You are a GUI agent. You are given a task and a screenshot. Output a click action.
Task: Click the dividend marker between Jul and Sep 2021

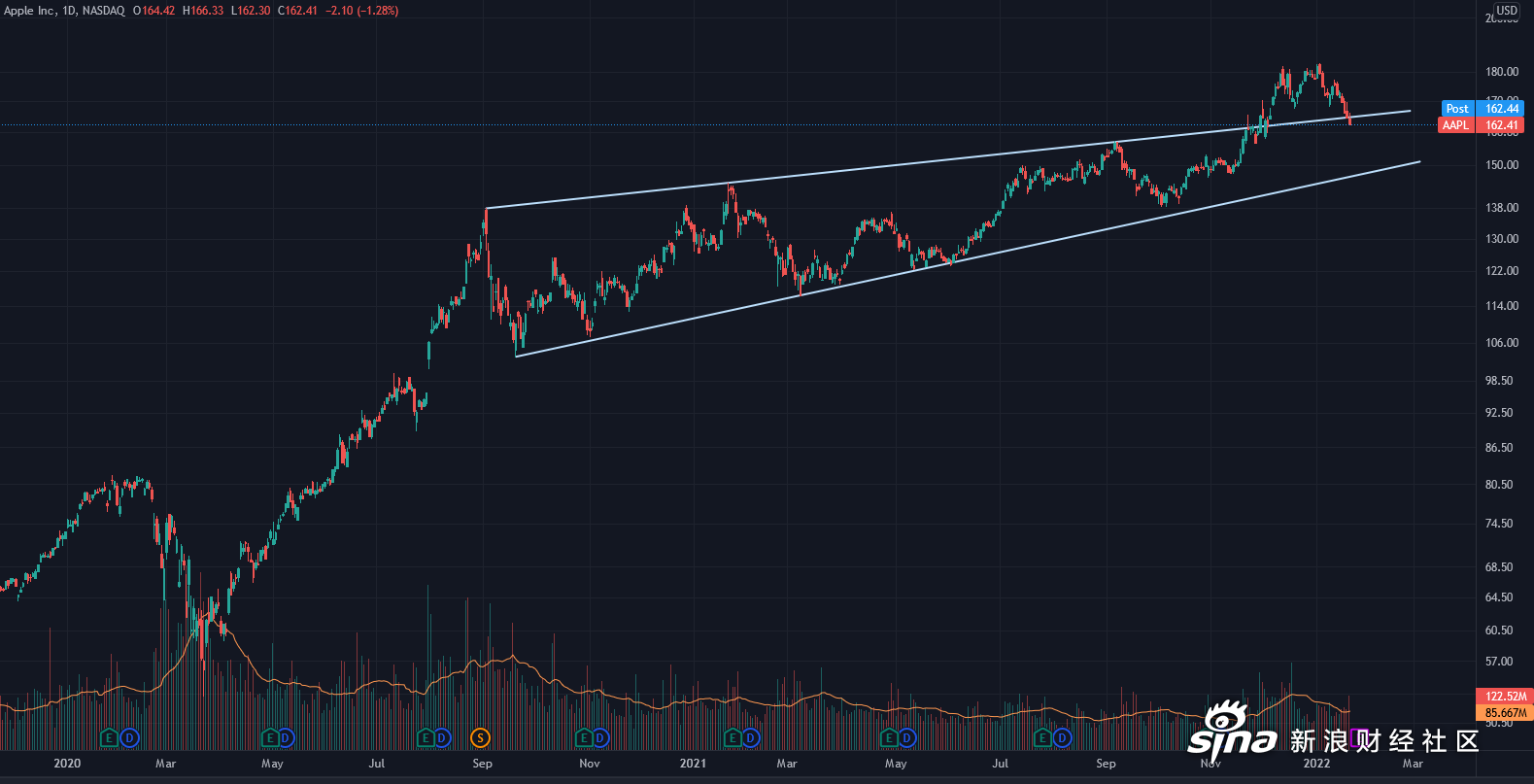click(x=1062, y=738)
